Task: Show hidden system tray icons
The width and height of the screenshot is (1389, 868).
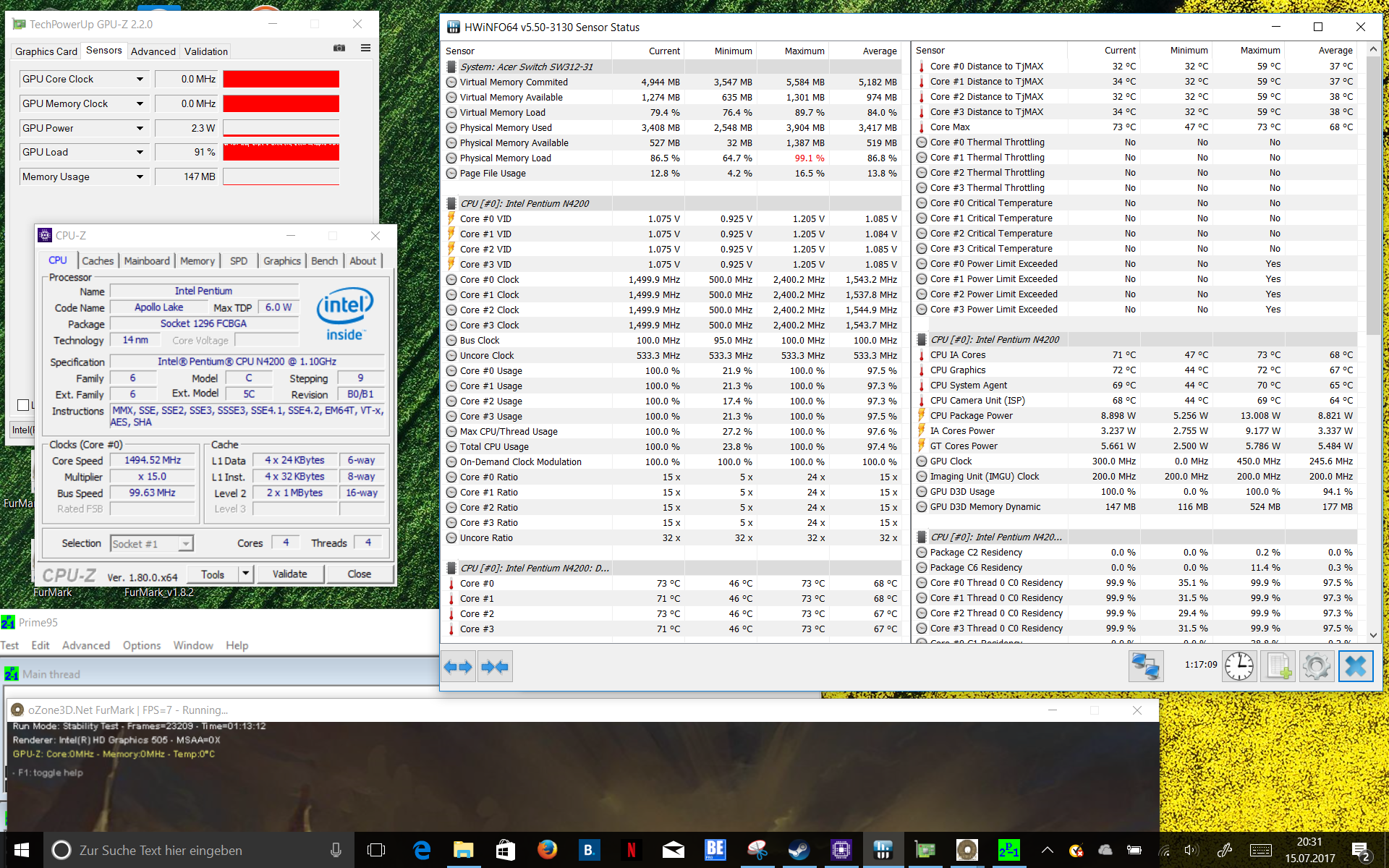Action: click(1047, 850)
